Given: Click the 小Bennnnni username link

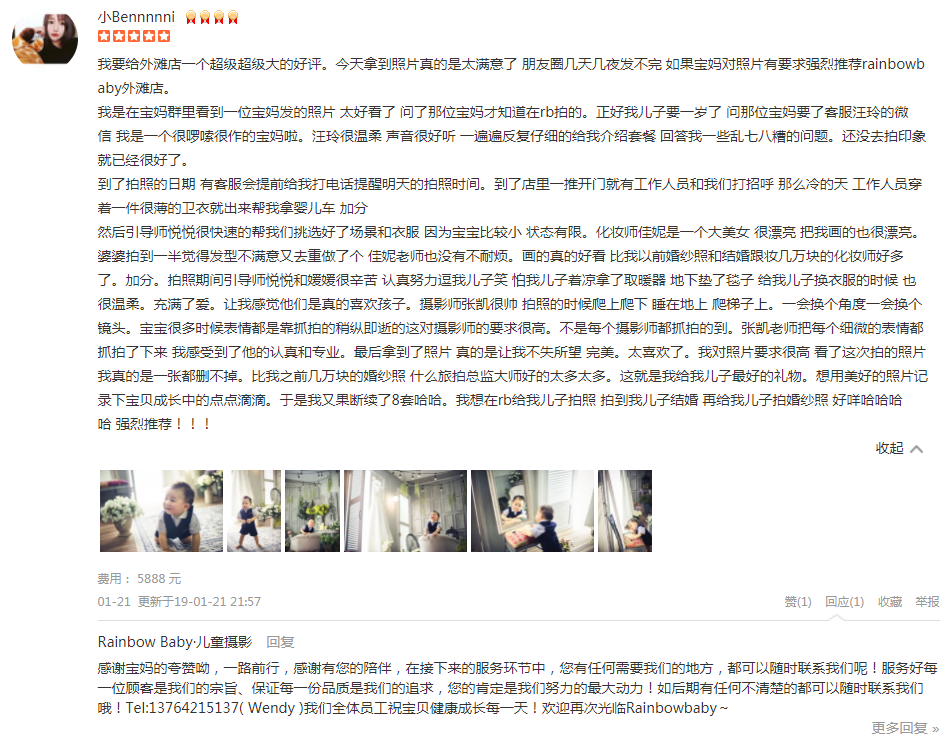Looking at the screenshot, I should tap(136, 17).
